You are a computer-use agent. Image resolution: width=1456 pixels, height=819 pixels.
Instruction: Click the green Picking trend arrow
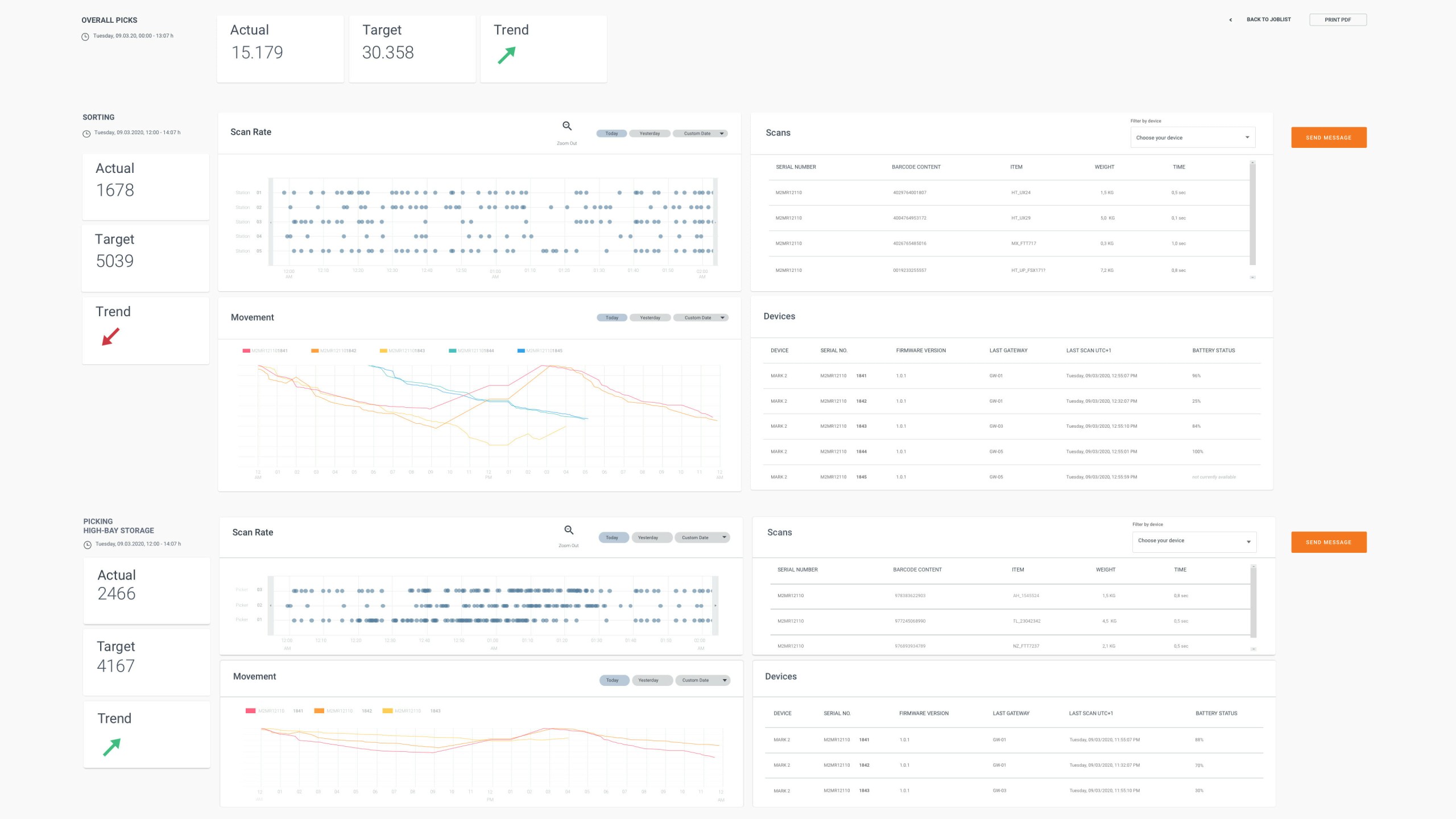pyautogui.click(x=111, y=746)
